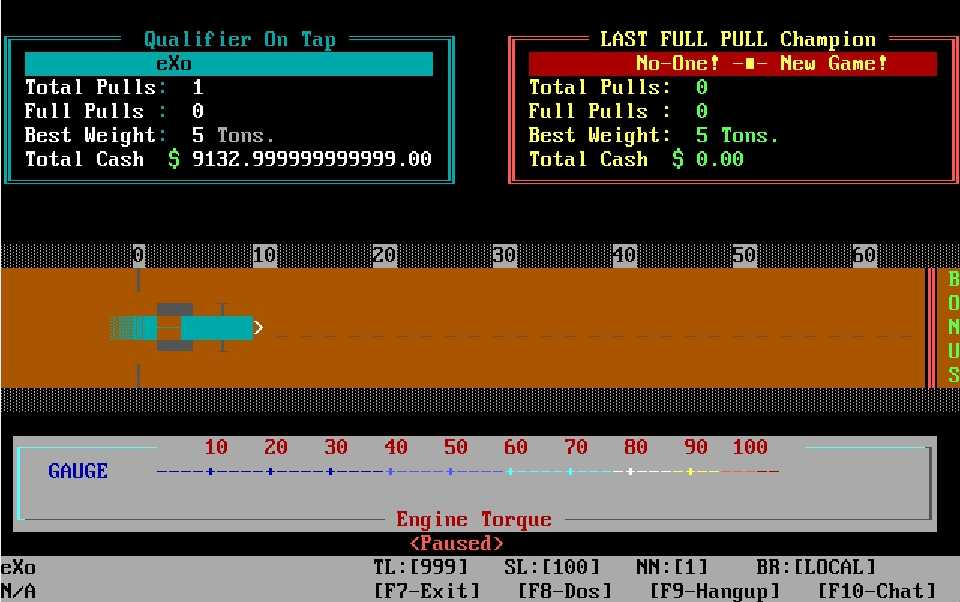960x602 pixels.
Task: Click the green BONUS zone at the track end
Action: [x=952, y=327]
